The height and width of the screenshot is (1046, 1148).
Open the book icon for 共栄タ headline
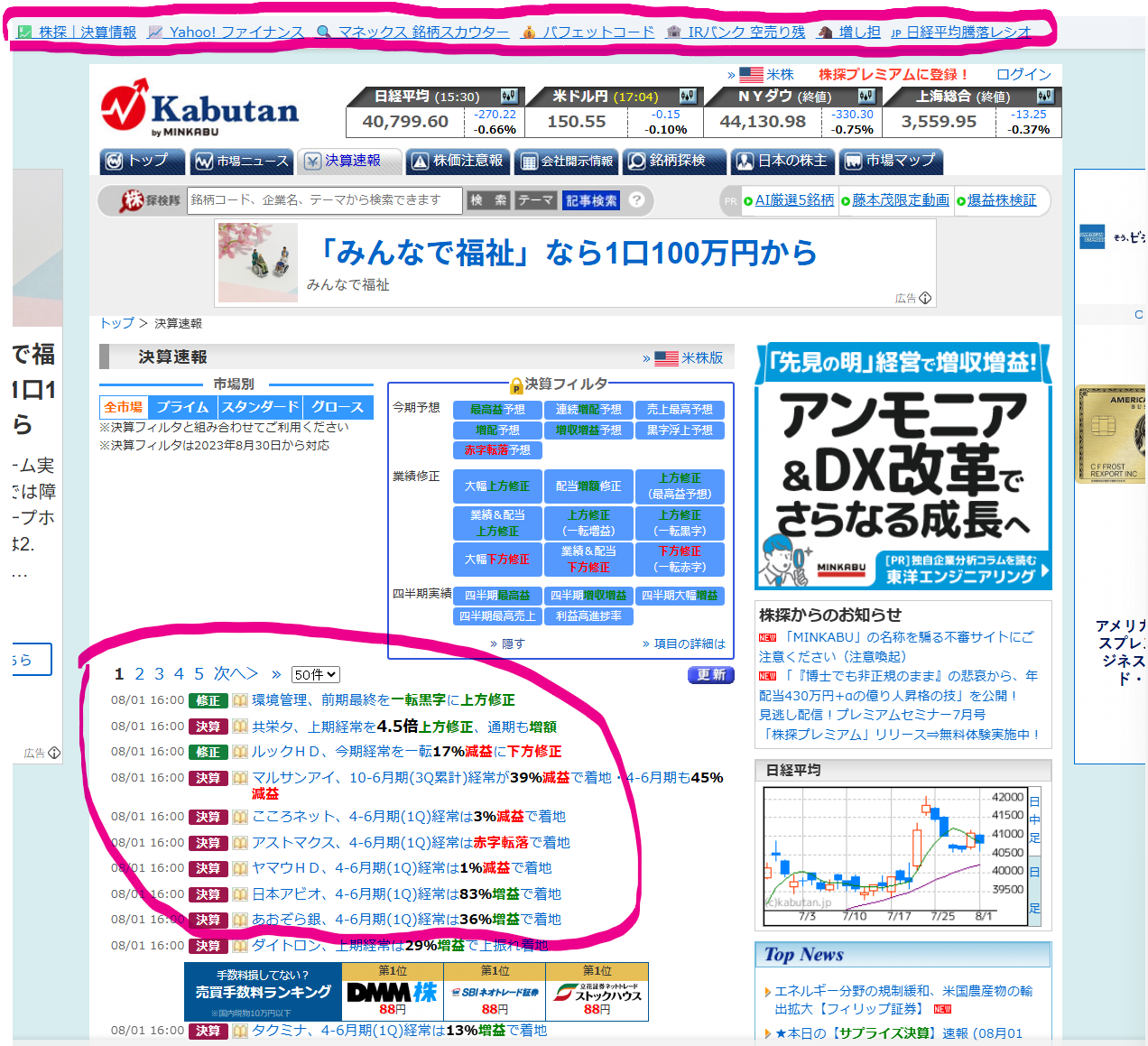pos(240,727)
